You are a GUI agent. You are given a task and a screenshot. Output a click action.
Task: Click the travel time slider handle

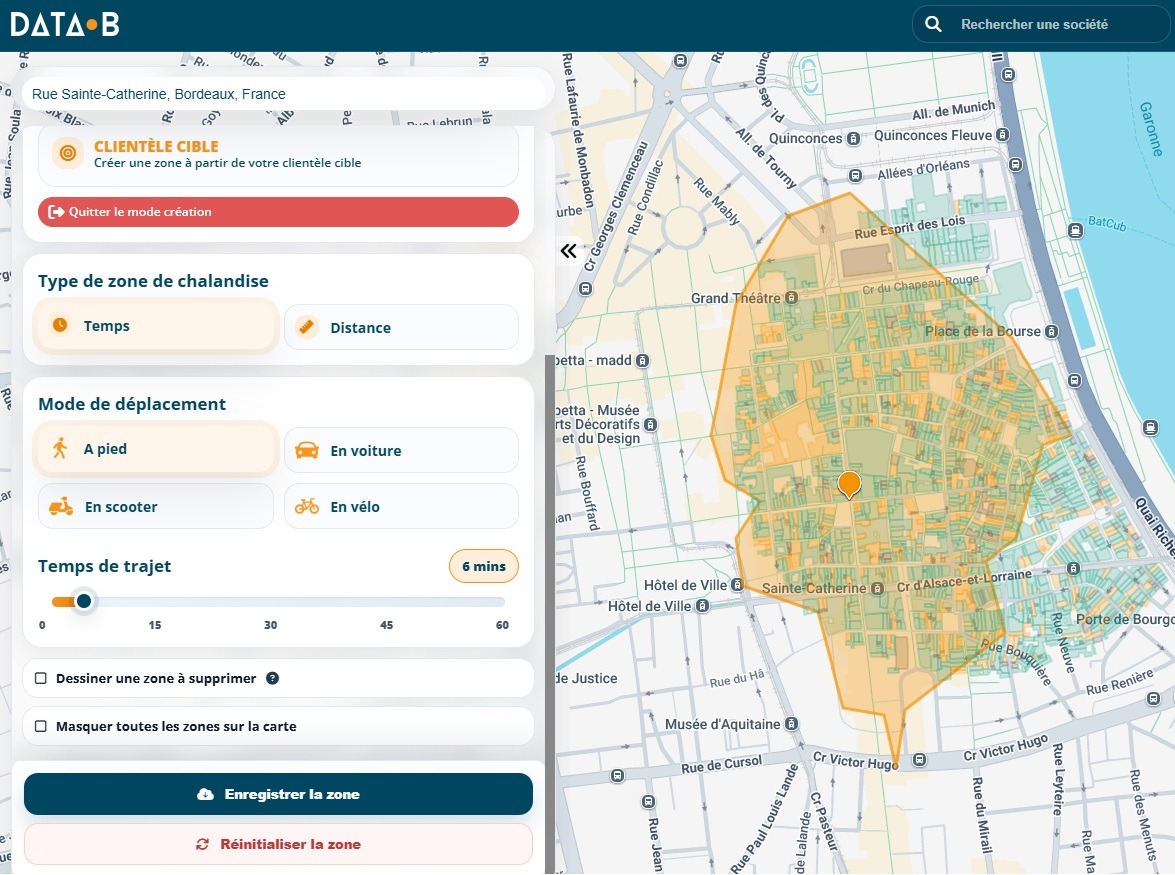pos(84,601)
